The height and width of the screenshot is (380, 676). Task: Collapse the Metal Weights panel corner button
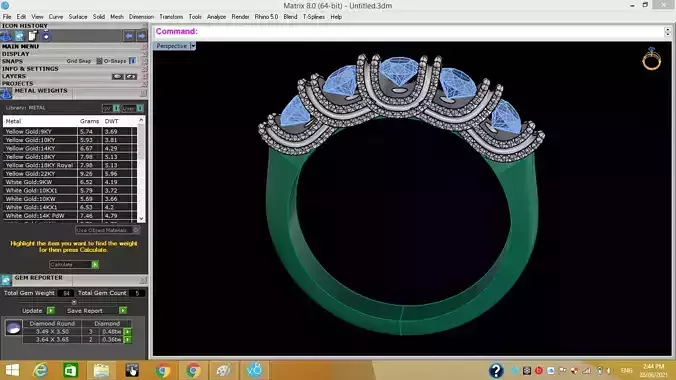click(143, 93)
